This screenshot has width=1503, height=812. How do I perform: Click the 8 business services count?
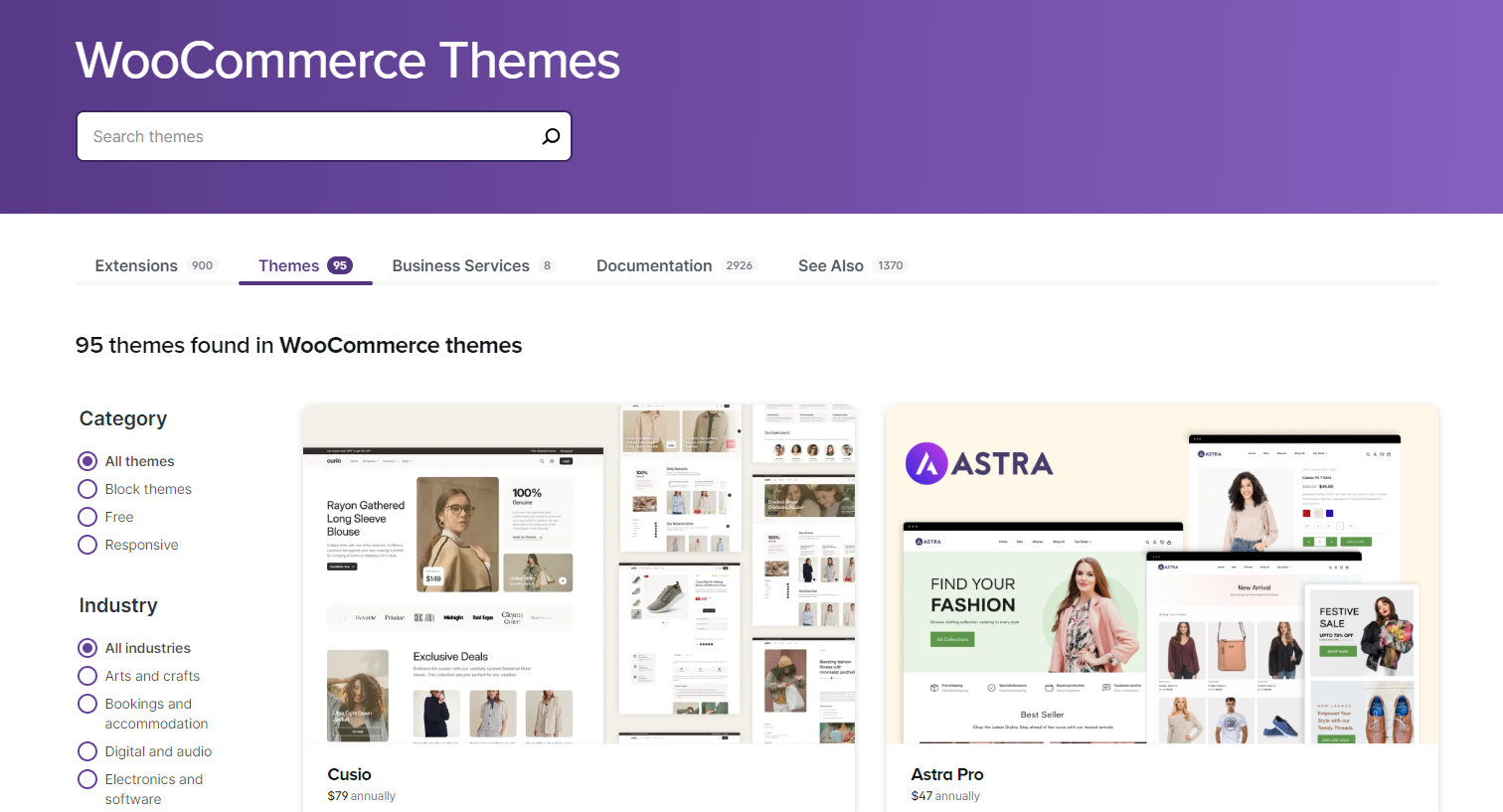pos(547,265)
